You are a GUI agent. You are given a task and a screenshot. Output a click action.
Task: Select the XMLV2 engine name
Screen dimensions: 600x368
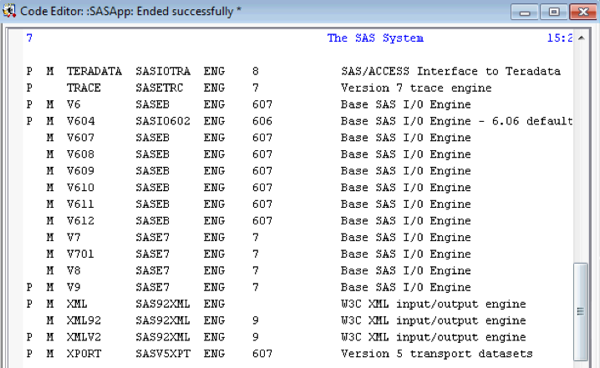tap(84, 337)
